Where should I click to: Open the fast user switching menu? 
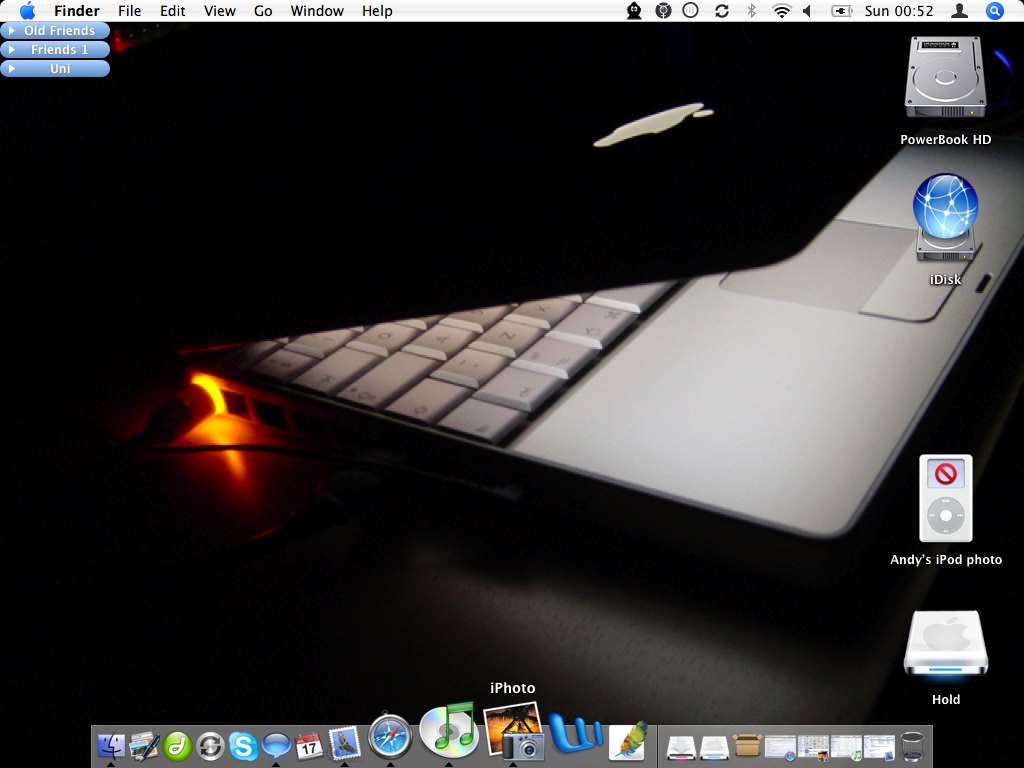click(x=959, y=10)
